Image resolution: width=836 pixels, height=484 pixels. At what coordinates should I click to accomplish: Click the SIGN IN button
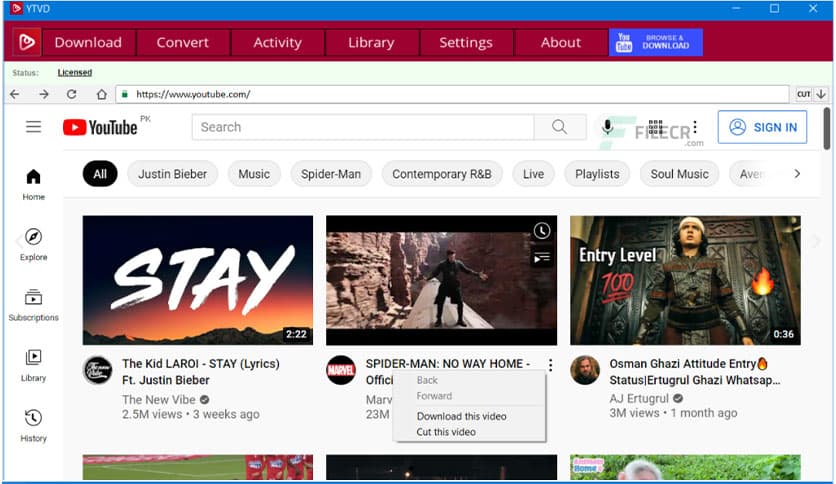click(x=762, y=127)
